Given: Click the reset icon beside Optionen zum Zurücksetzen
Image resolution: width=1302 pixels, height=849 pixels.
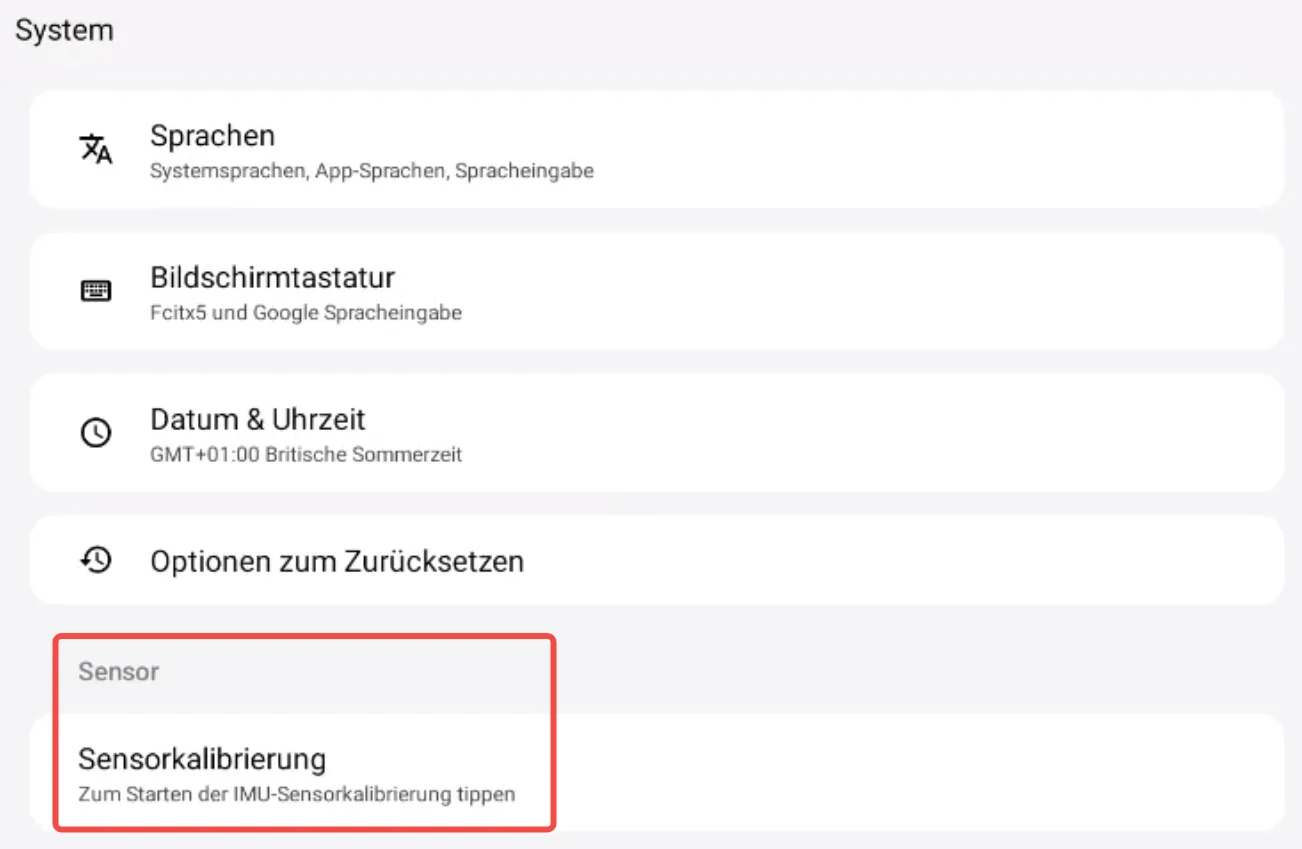Looking at the screenshot, I should pyautogui.click(x=96, y=560).
